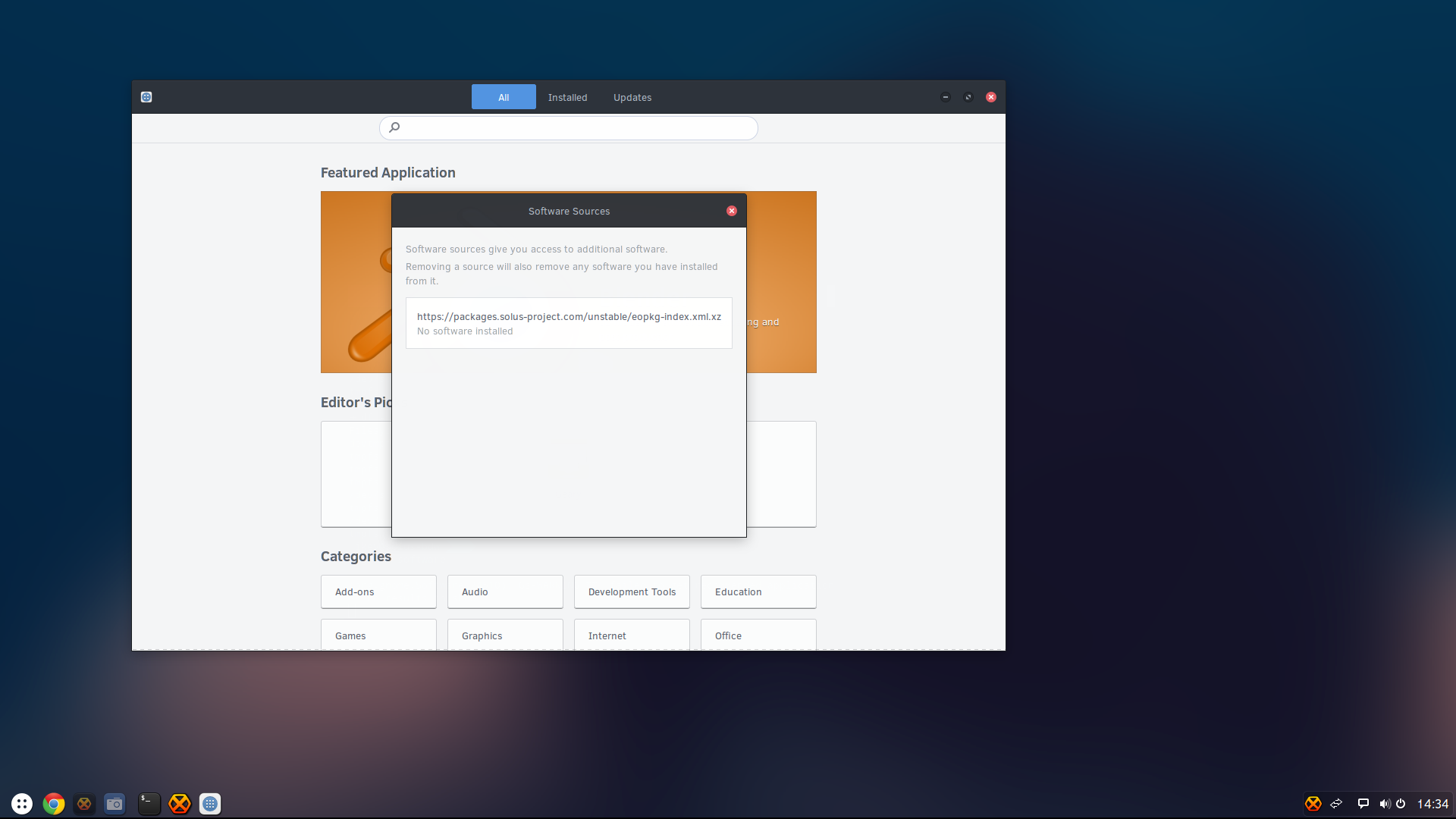Viewport: 1456px width, 819px height.
Task: Open the power menu icon
Action: coord(1401,804)
